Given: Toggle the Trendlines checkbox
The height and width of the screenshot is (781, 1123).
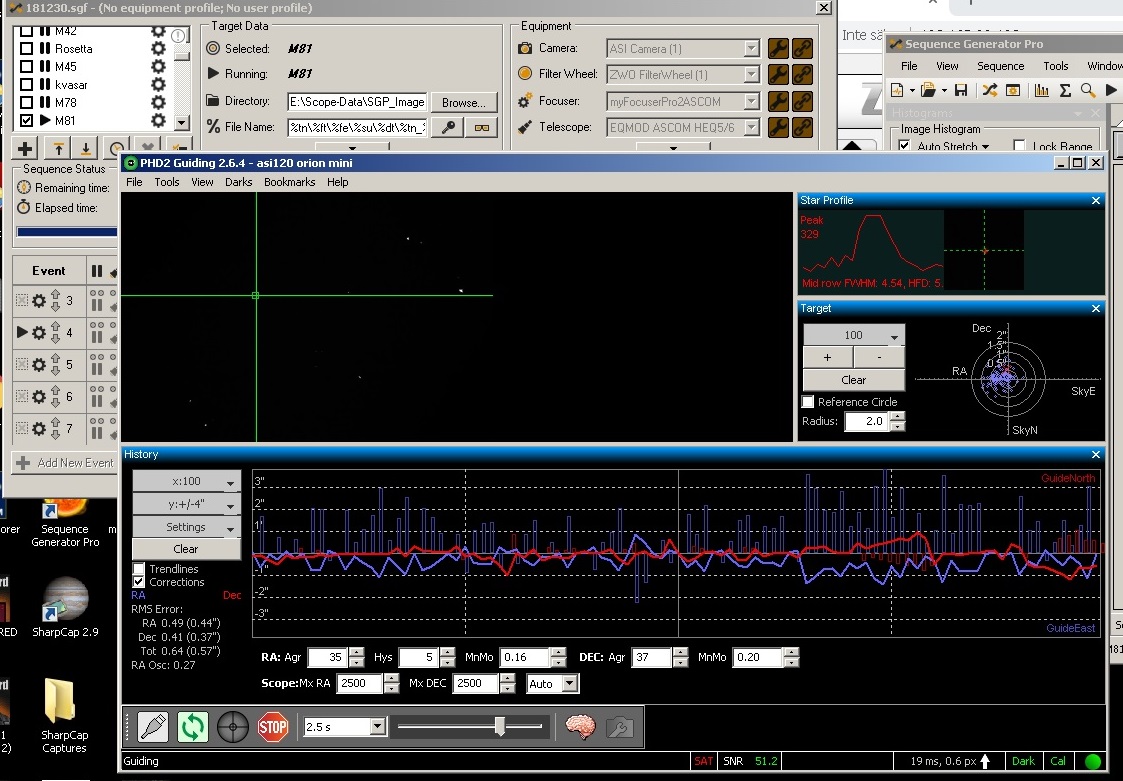Looking at the screenshot, I should 139,569.
